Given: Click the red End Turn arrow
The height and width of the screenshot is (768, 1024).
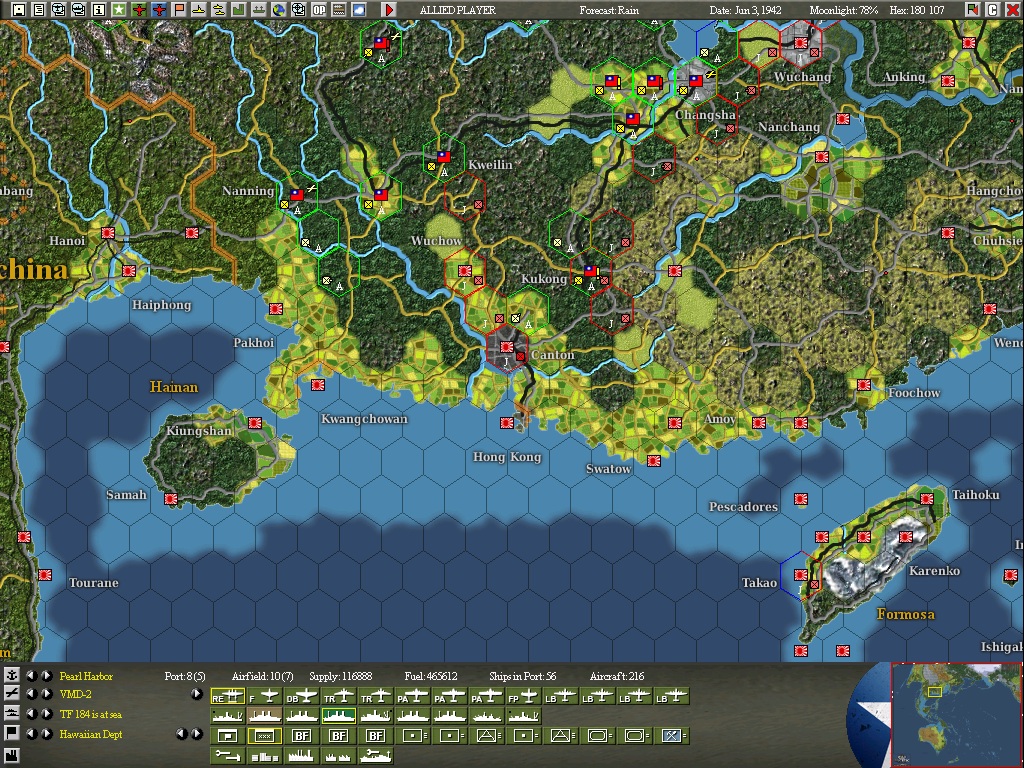Looking at the screenshot, I should (389, 10).
